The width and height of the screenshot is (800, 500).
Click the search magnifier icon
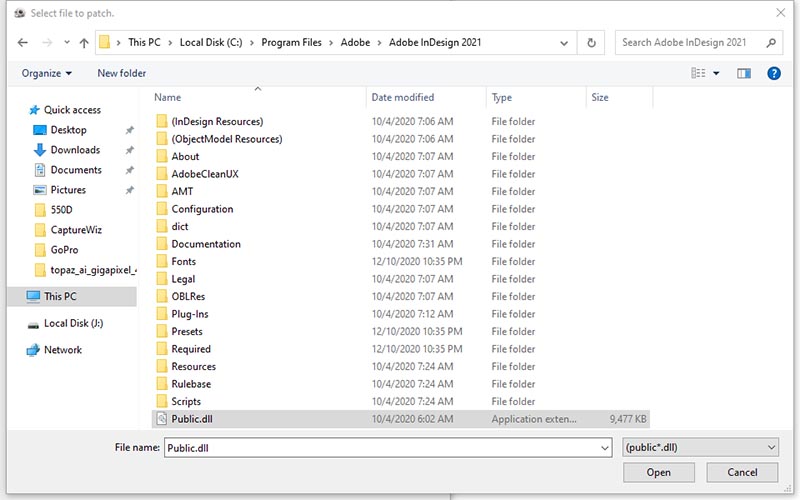(x=771, y=43)
